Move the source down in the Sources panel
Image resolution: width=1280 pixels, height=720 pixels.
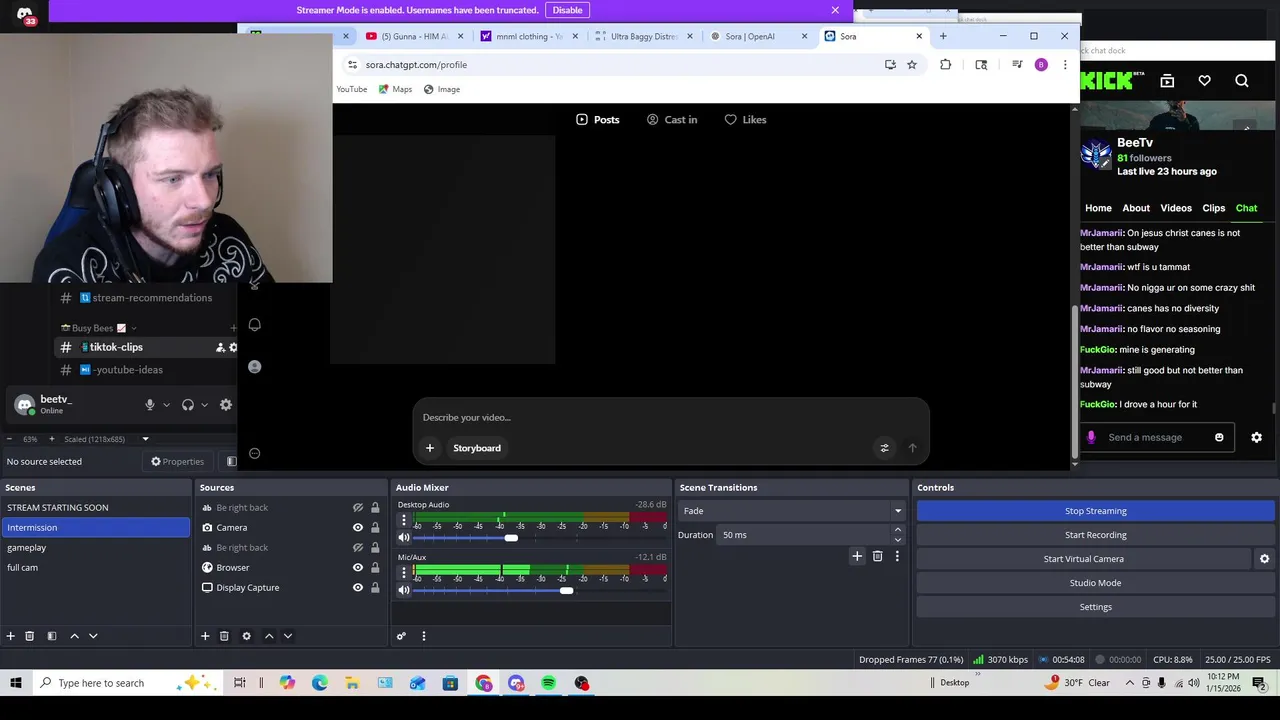(288, 636)
